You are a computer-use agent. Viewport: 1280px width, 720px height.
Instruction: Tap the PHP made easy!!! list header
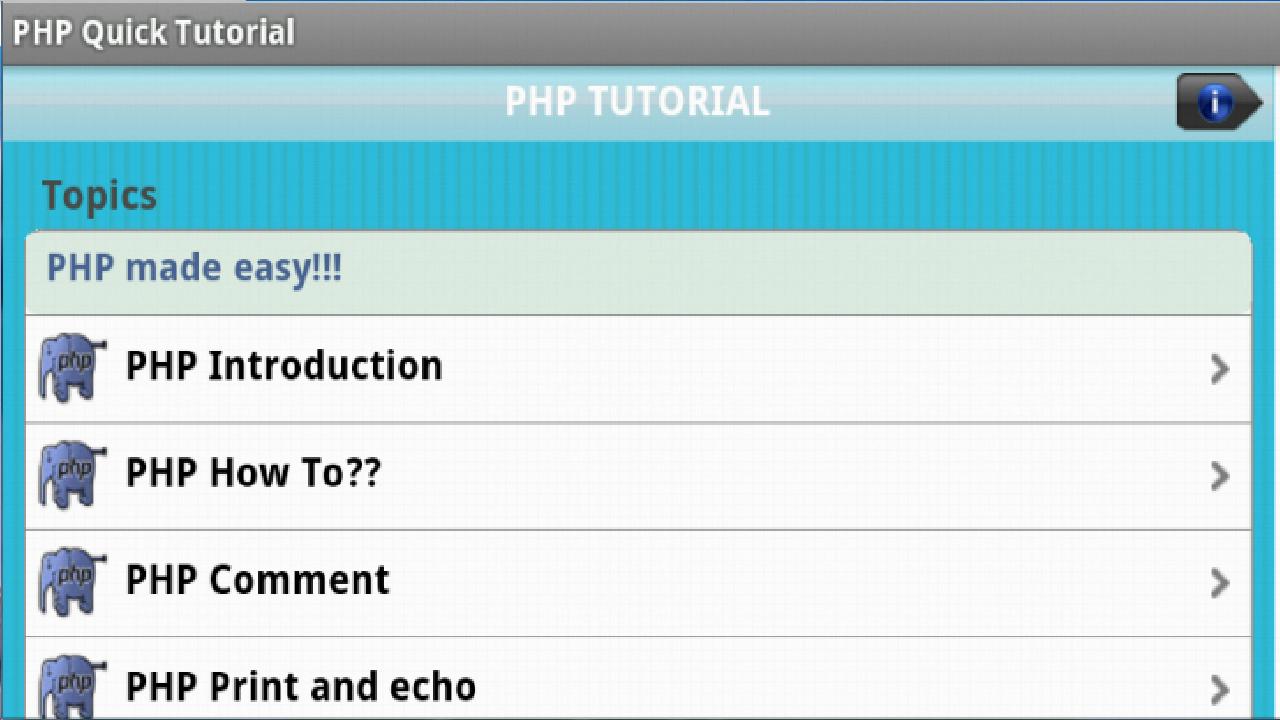[x=194, y=269]
